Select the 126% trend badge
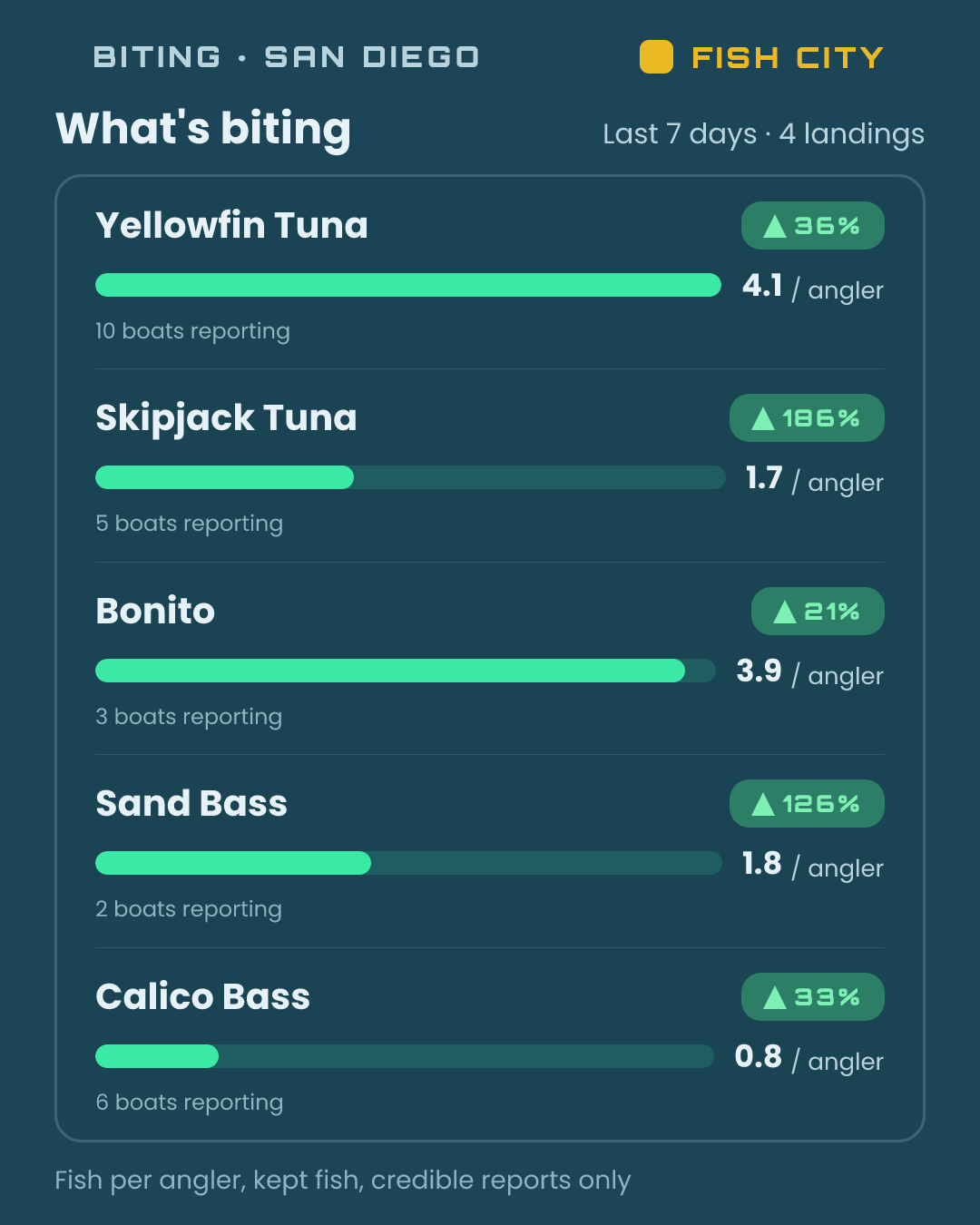This screenshot has height=1225, width=980. (807, 804)
